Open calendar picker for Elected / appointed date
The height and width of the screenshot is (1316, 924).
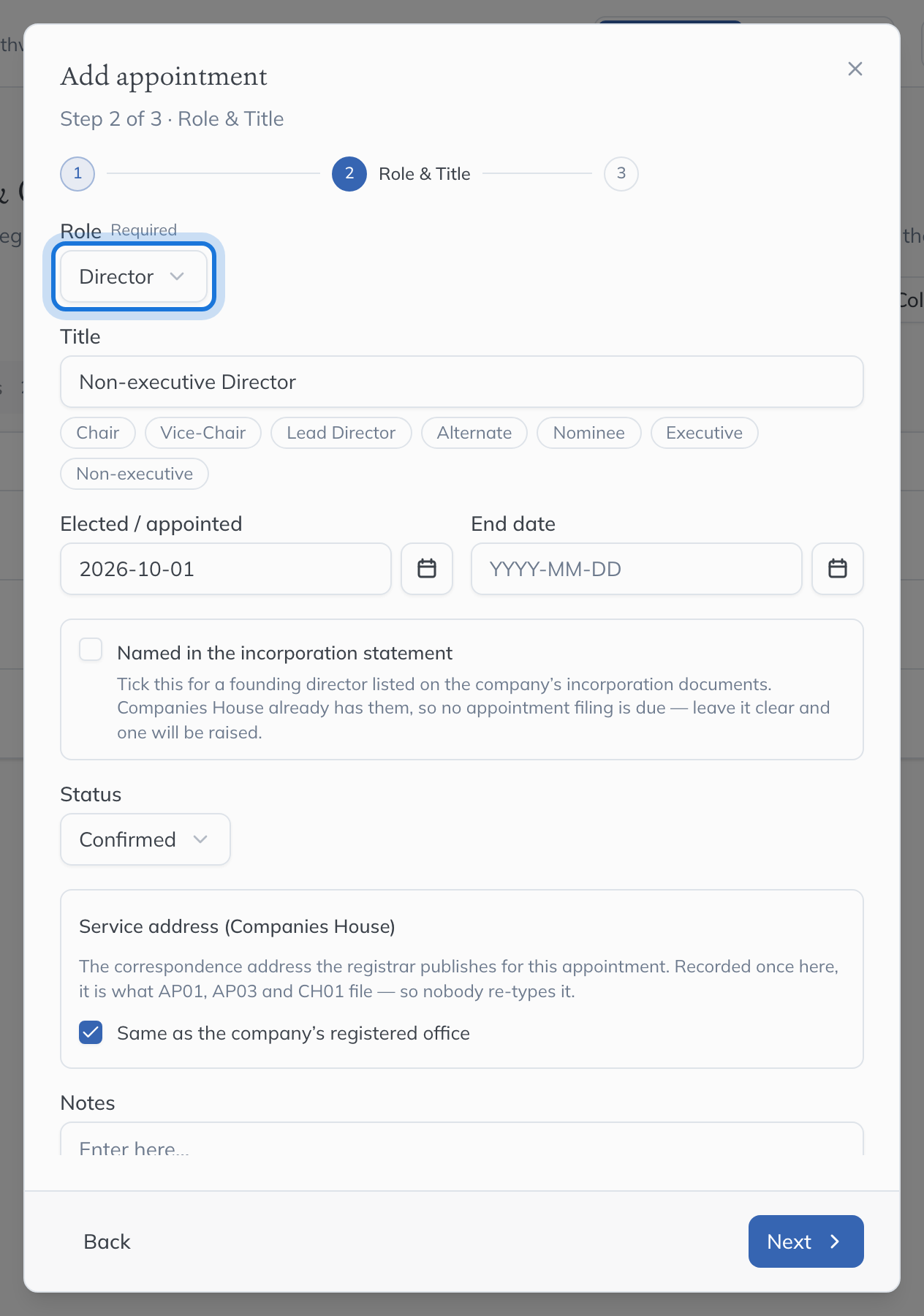click(x=427, y=569)
